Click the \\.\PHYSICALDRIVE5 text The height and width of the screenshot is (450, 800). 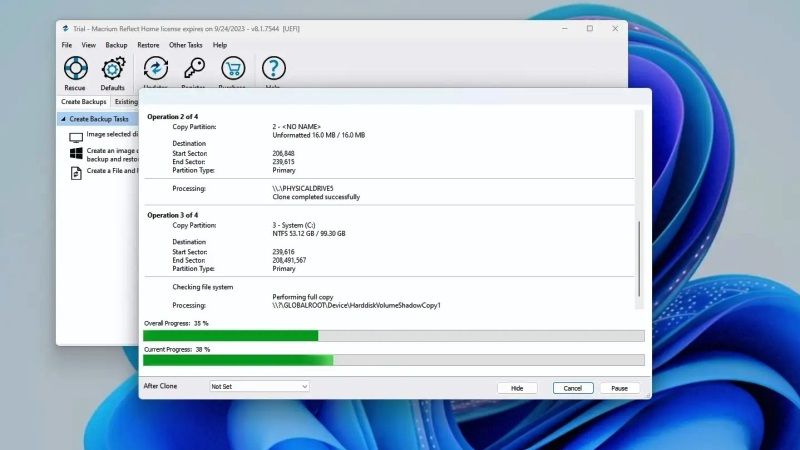coord(303,188)
